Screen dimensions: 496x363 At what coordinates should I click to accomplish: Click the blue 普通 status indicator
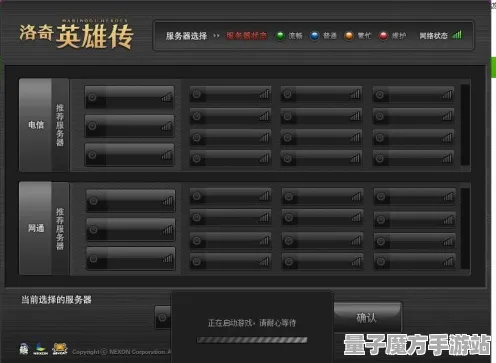pos(314,36)
